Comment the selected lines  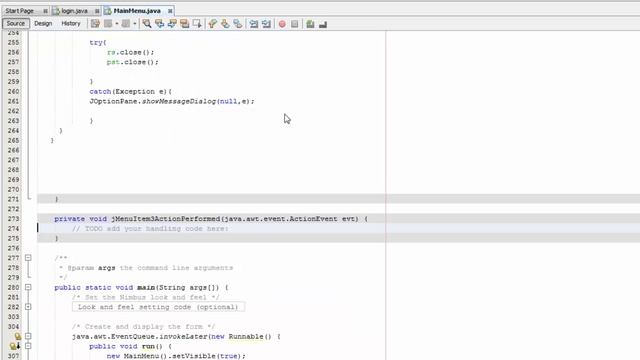point(310,24)
